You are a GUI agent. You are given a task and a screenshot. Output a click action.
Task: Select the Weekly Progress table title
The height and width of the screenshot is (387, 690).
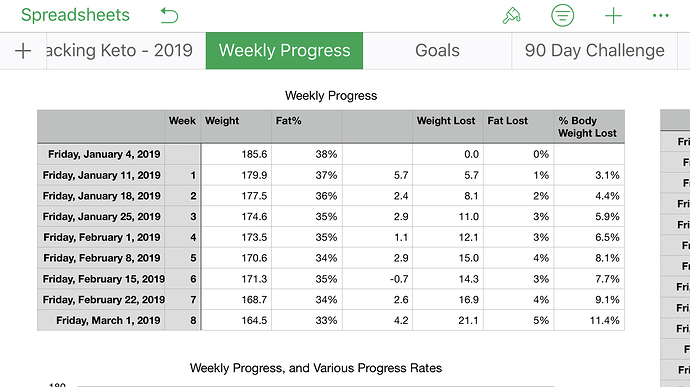click(x=331, y=96)
